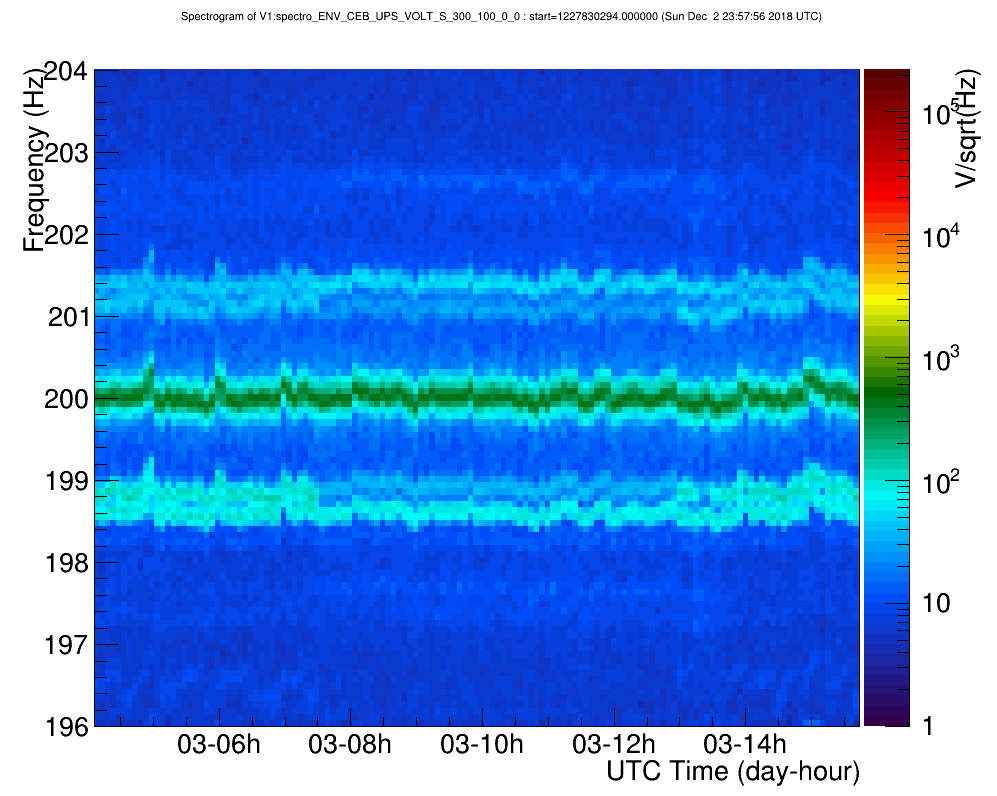
Task: Click the dark green 200 Hz line in spectrogram
Action: click(x=477, y=399)
